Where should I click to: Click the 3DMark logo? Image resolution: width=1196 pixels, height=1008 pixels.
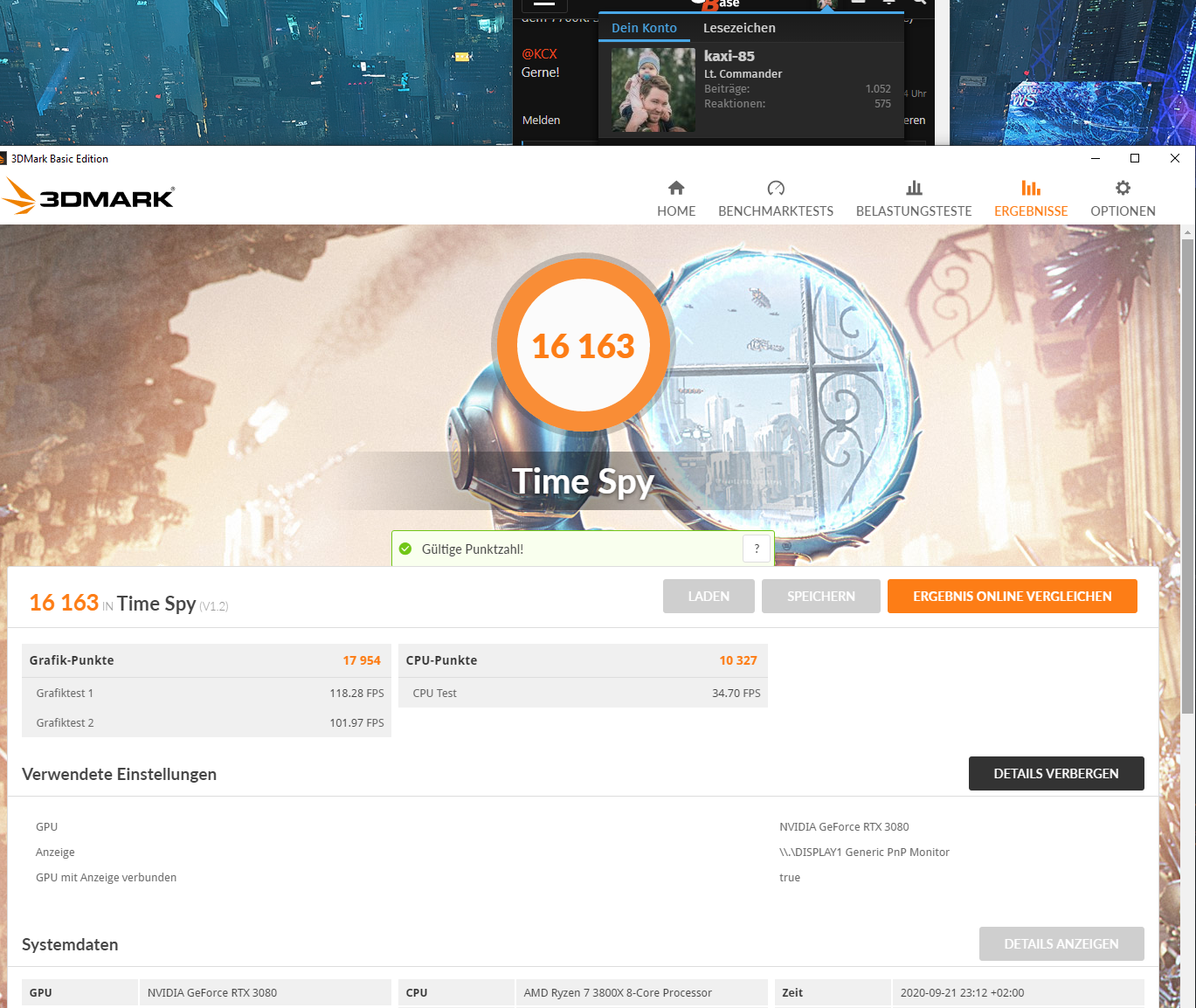88,197
